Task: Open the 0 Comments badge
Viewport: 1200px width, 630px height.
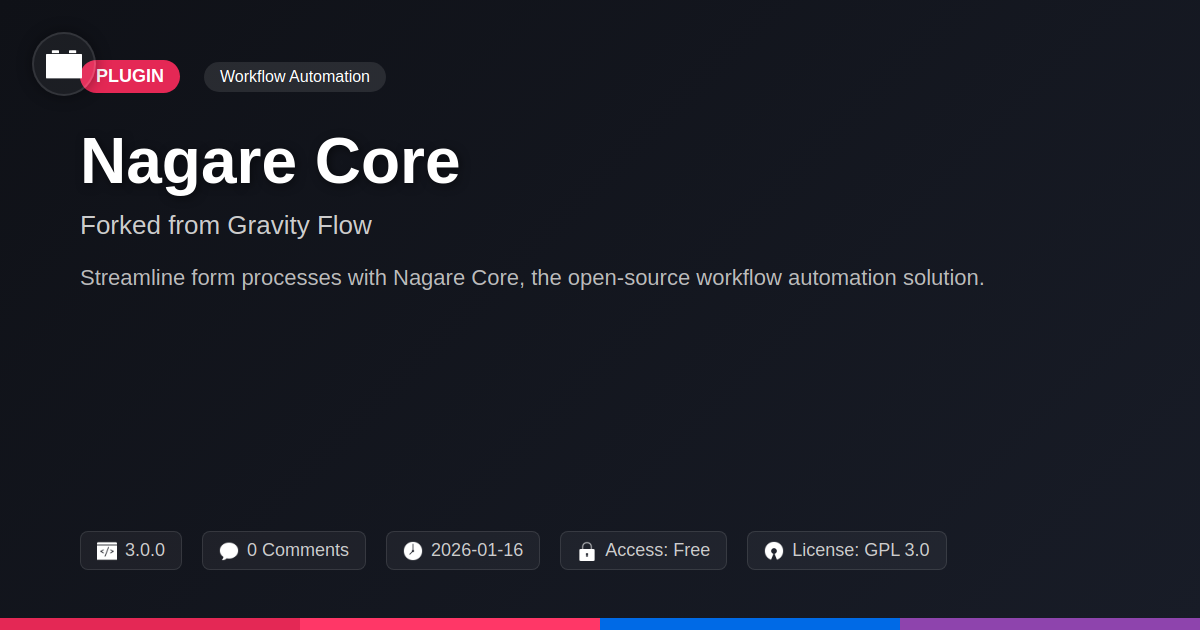Action: 284,551
